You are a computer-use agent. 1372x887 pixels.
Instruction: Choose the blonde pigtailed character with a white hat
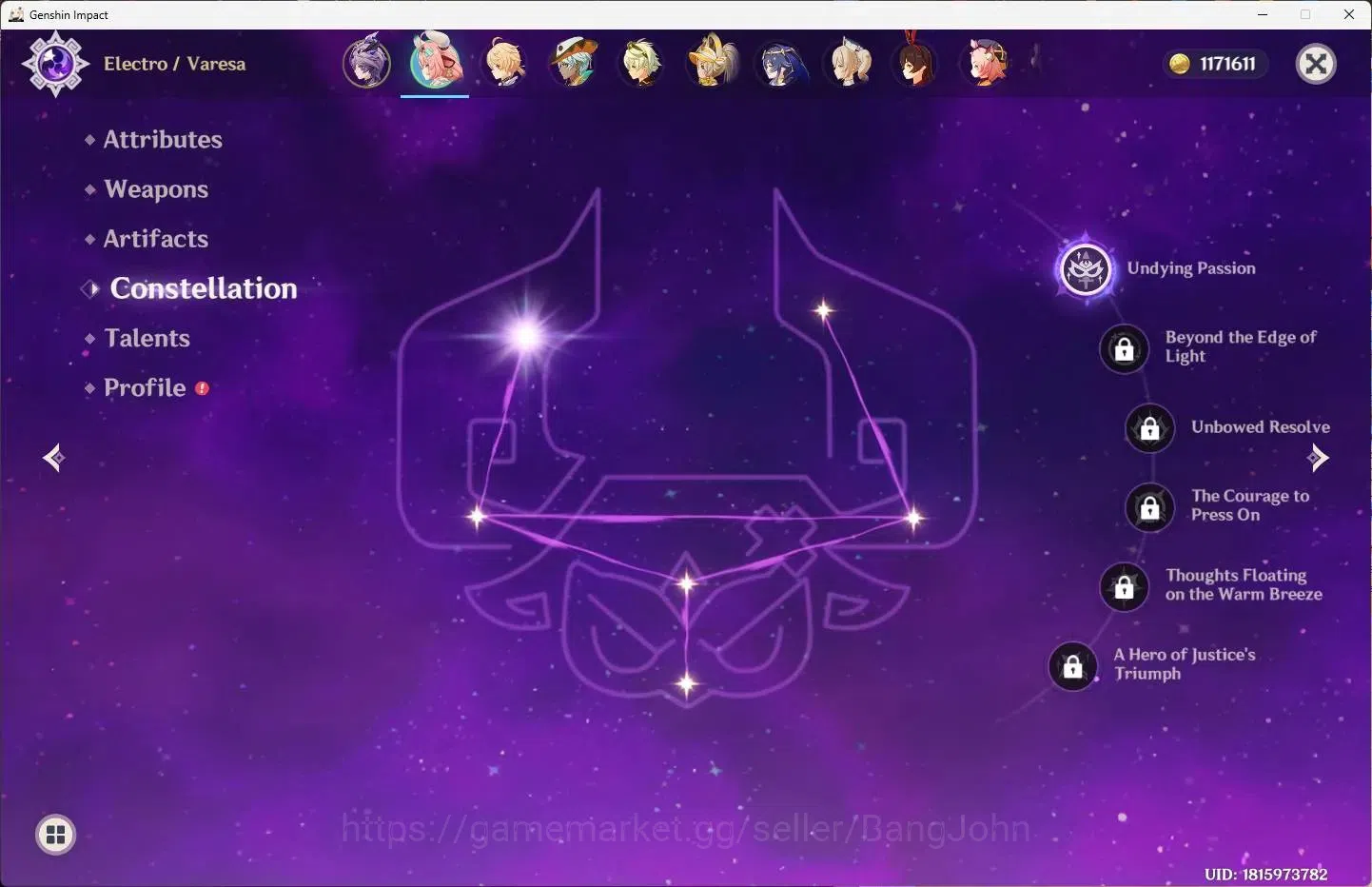click(850, 63)
